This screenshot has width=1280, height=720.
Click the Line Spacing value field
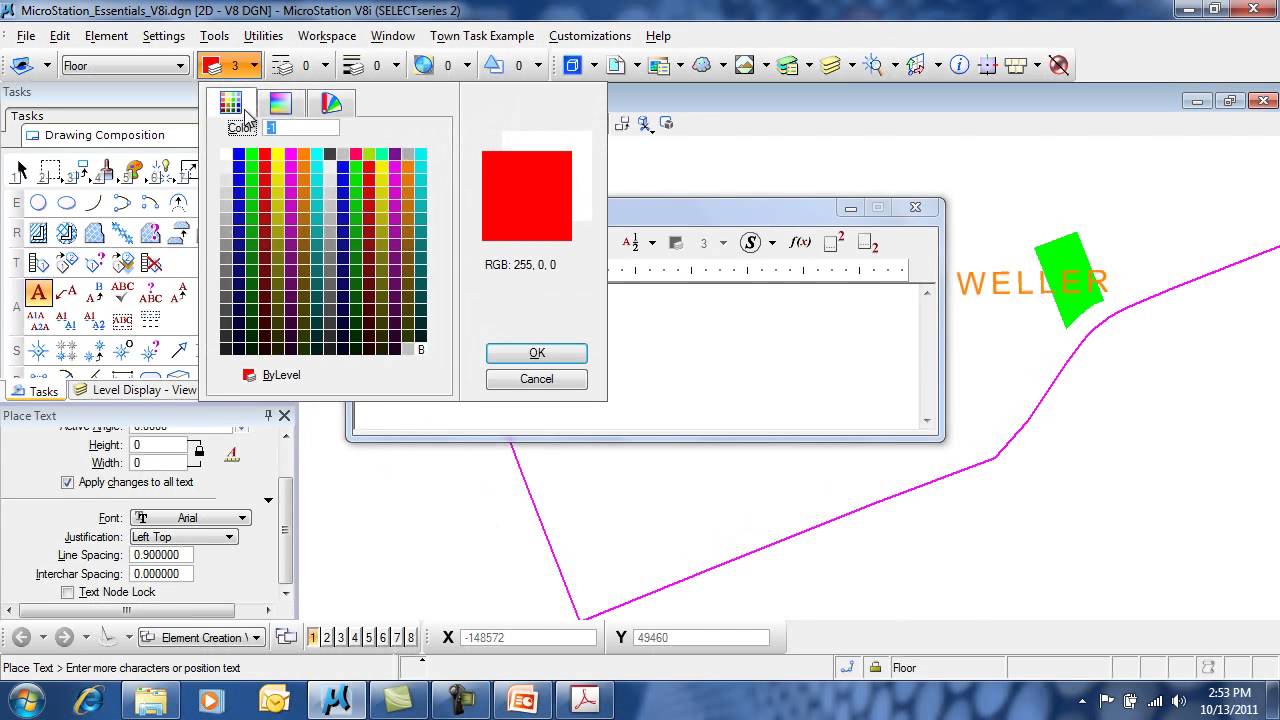click(160, 555)
